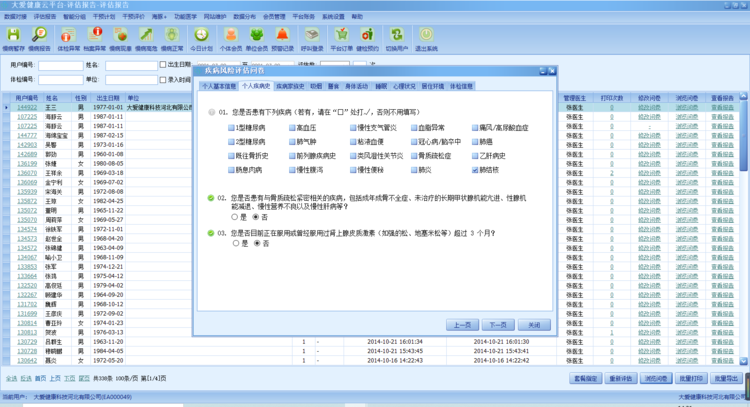
Task: Click the 退出系统 power icon
Action: coord(426,34)
